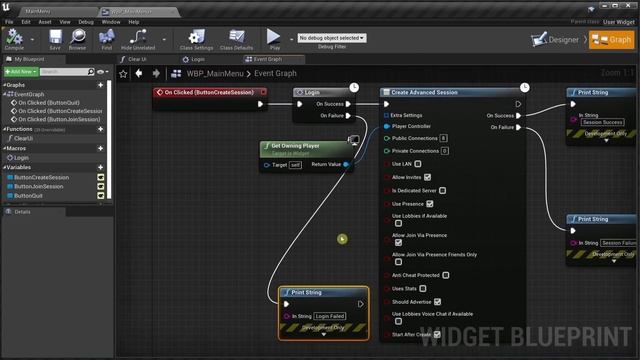This screenshot has height=360, width=640.
Task: Open Play options dropdown arrow
Action: pyautogui.click(x=291, y=40)
